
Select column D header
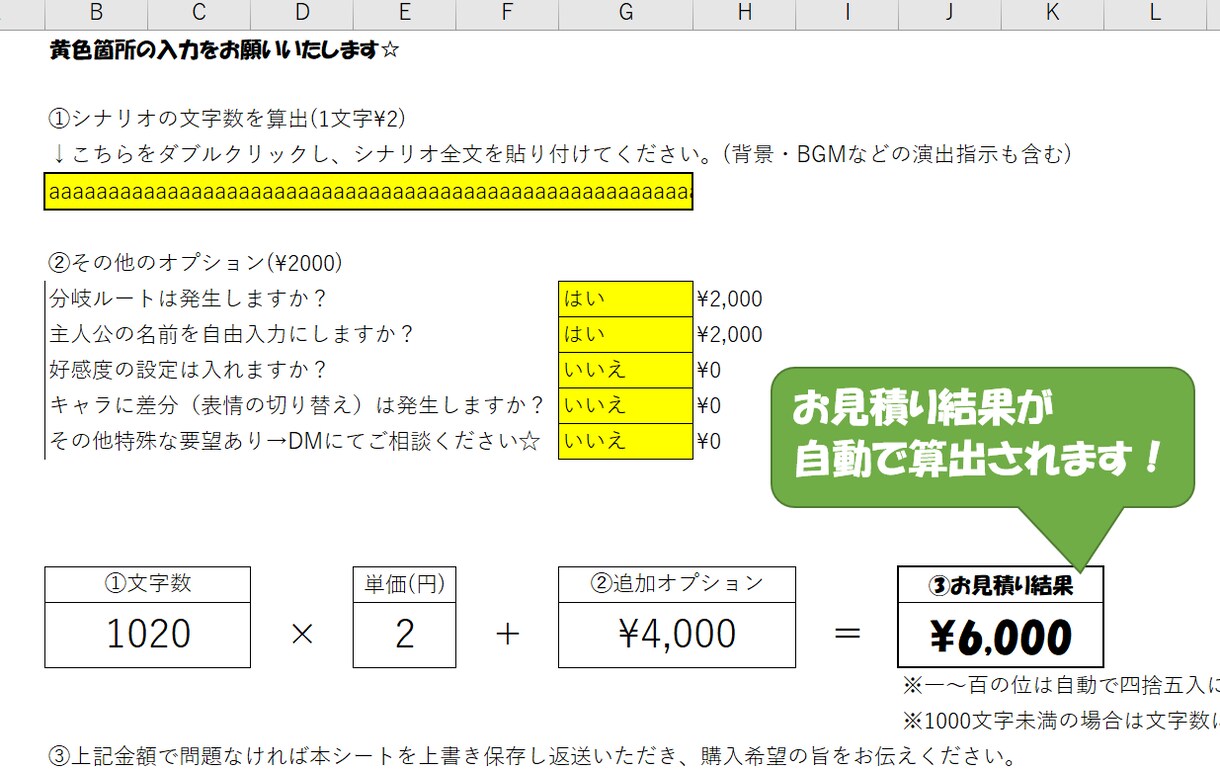(302, 13)
